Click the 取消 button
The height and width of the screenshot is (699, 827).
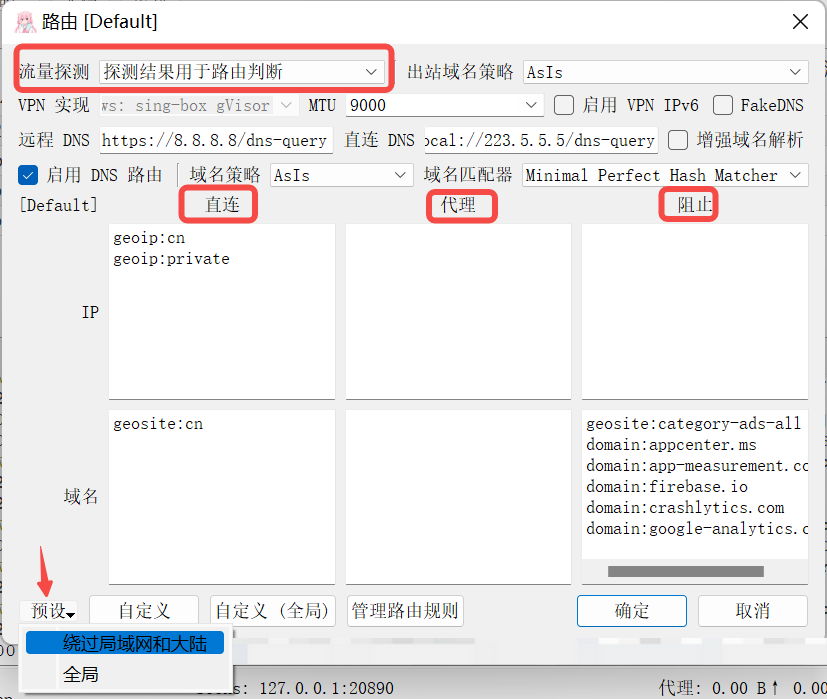pyautogui.click(x=752, y=611)
